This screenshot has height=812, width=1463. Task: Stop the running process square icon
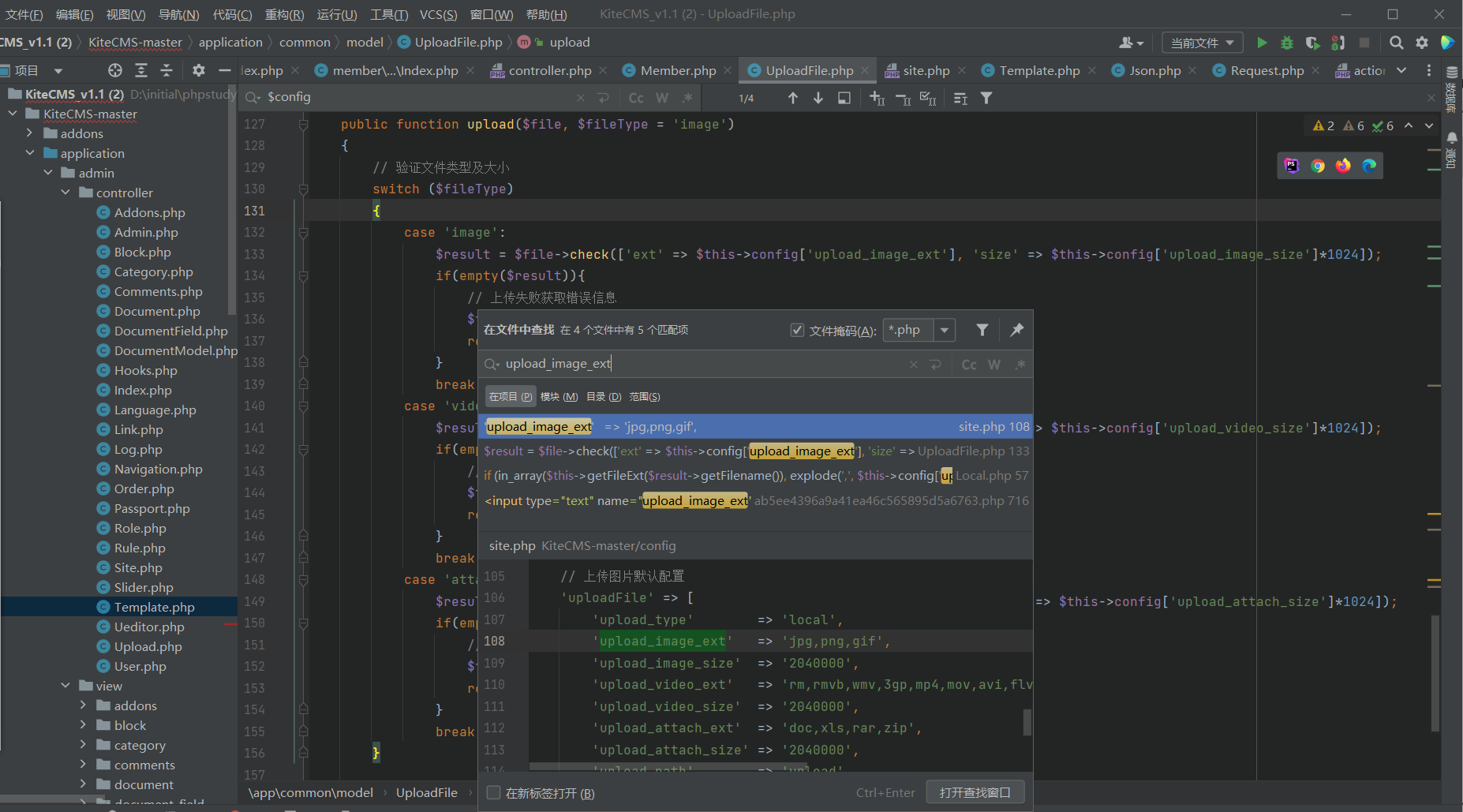[x=1364, y=43]
